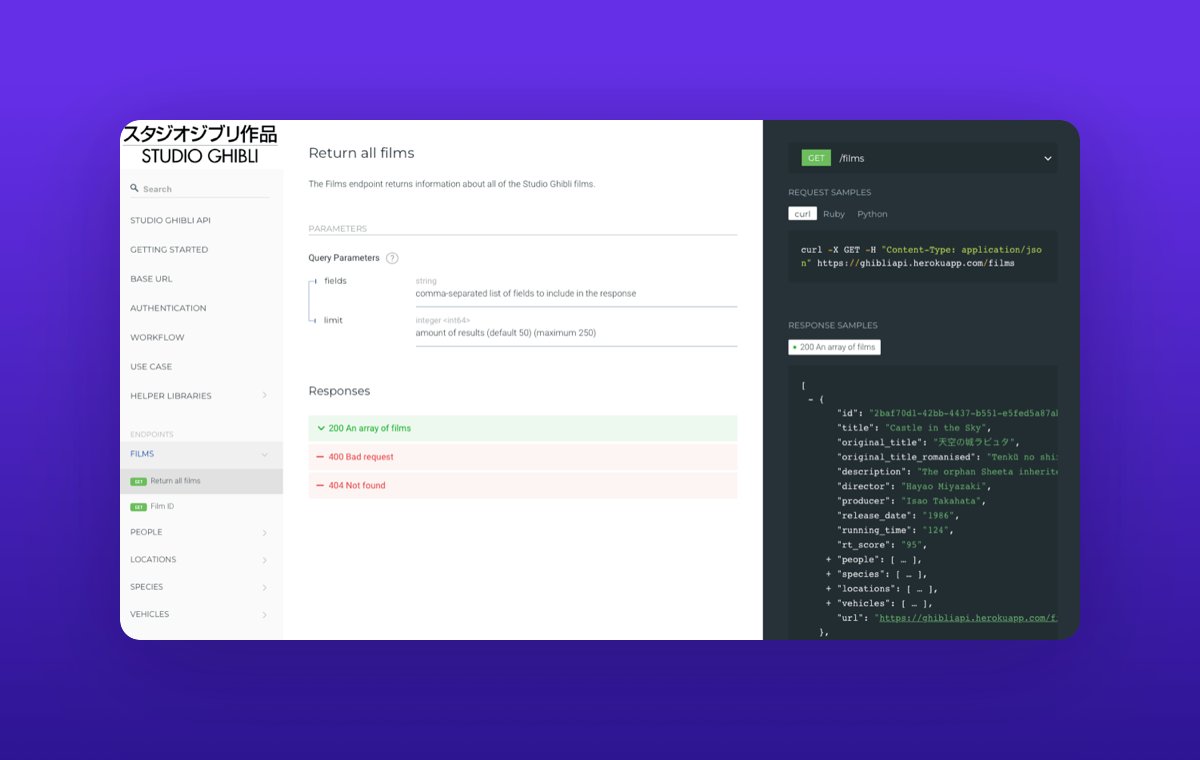
Task: Select USE CASE in sidebar
Action: click(151, 367)
